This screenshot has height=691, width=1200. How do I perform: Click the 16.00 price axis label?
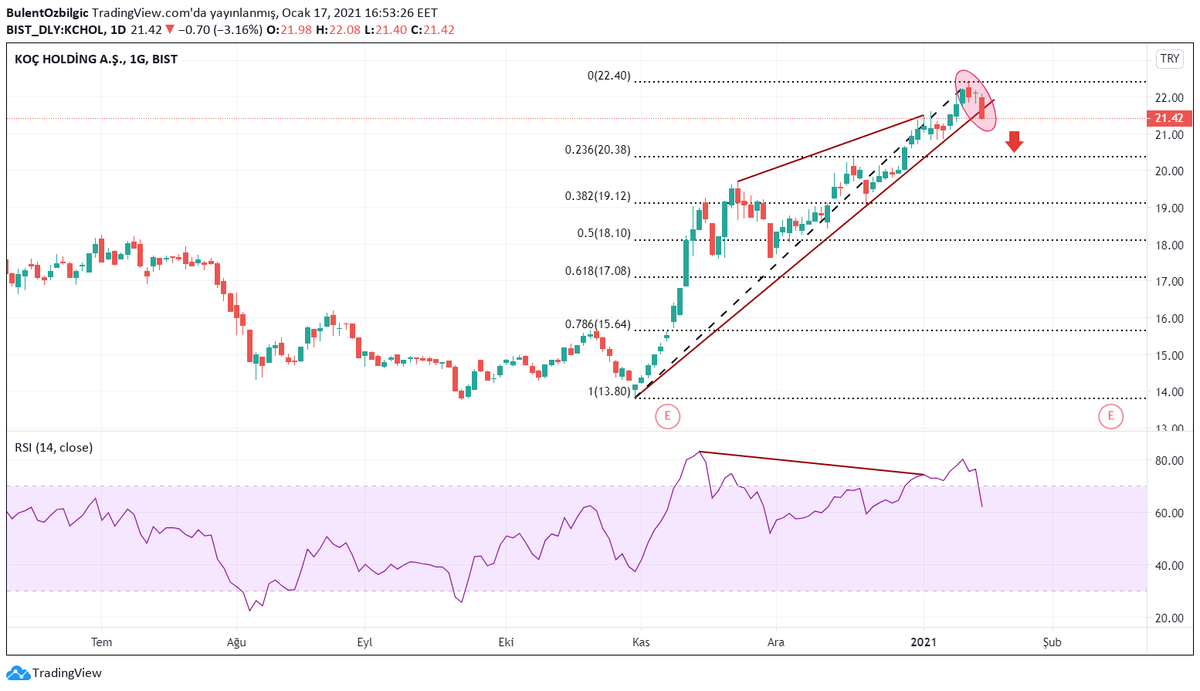coord(1170,319)
